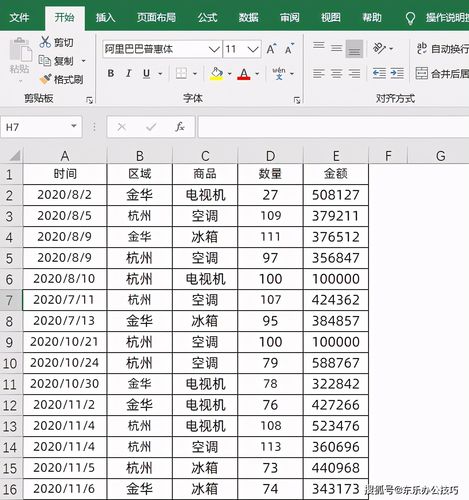Select the Format Painter (格式刷) brush

[x=45, y=79]
